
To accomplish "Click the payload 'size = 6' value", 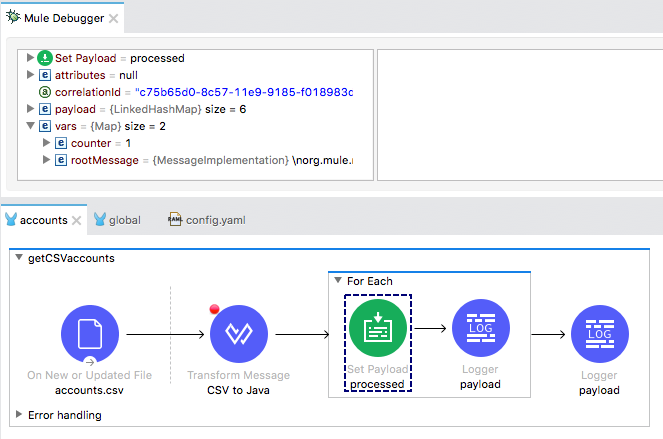I will (225, 109).
